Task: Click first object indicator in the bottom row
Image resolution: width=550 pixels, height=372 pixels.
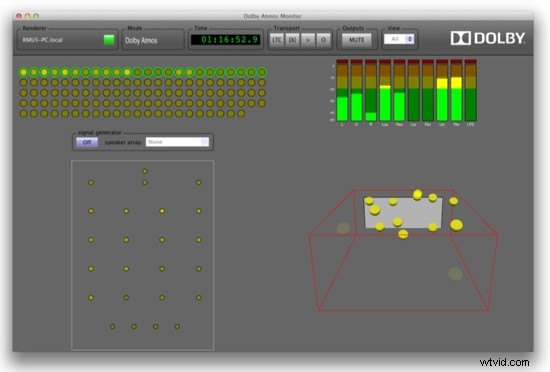Action: click(x=24, y=114)
